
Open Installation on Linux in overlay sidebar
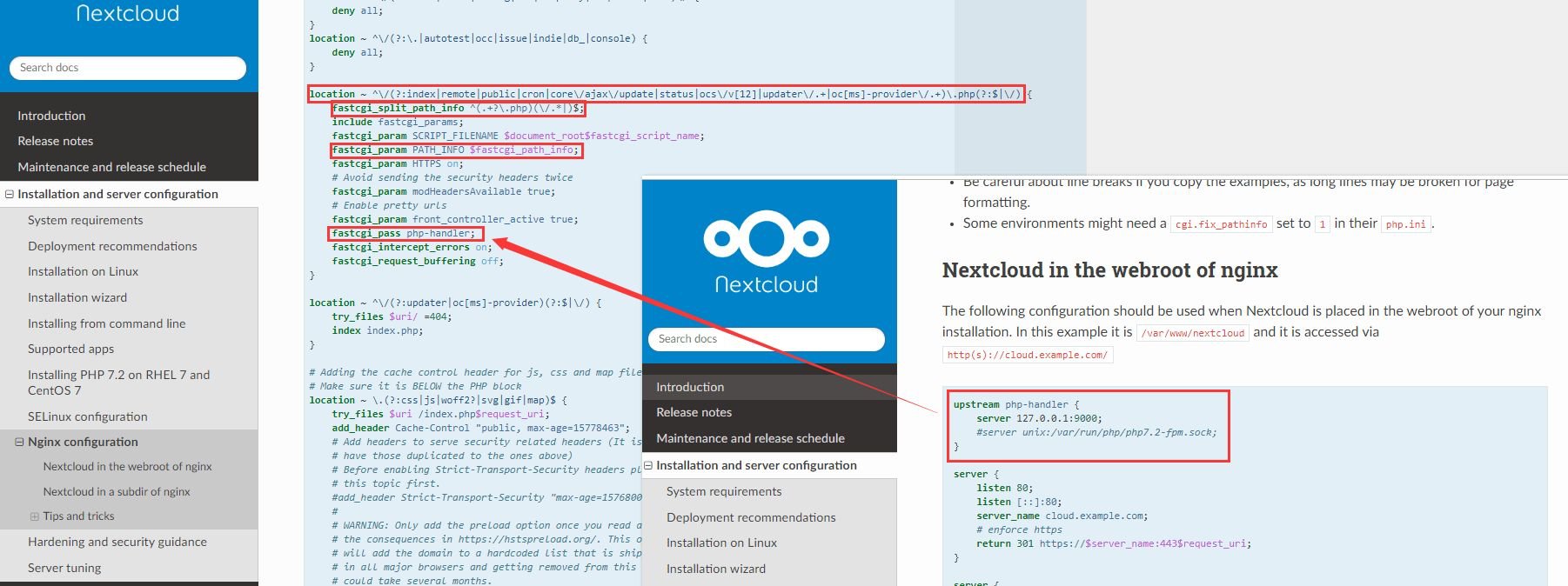(721, 543)
